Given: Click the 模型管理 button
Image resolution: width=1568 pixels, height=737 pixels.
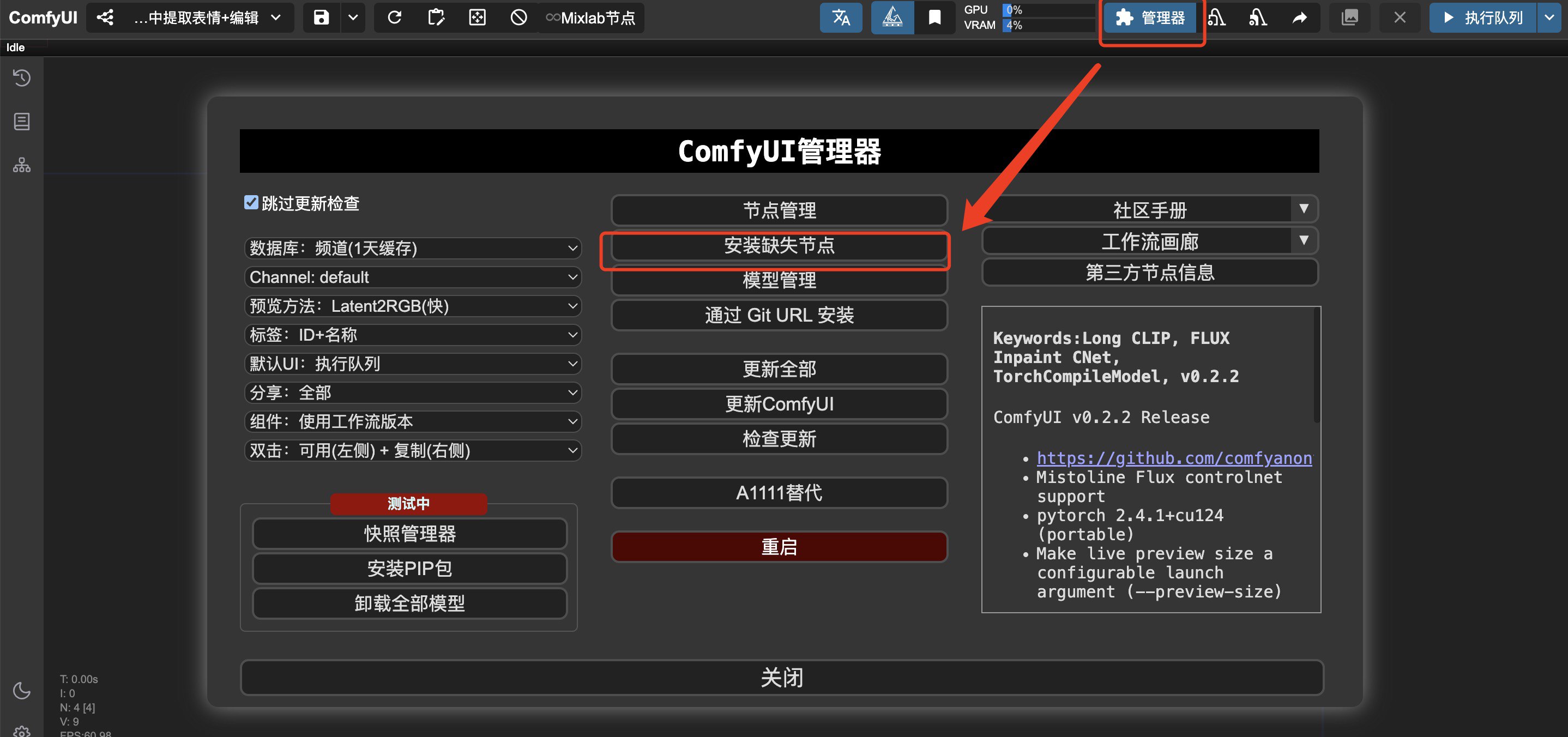Looking at the screenshot, I should 779,281.
